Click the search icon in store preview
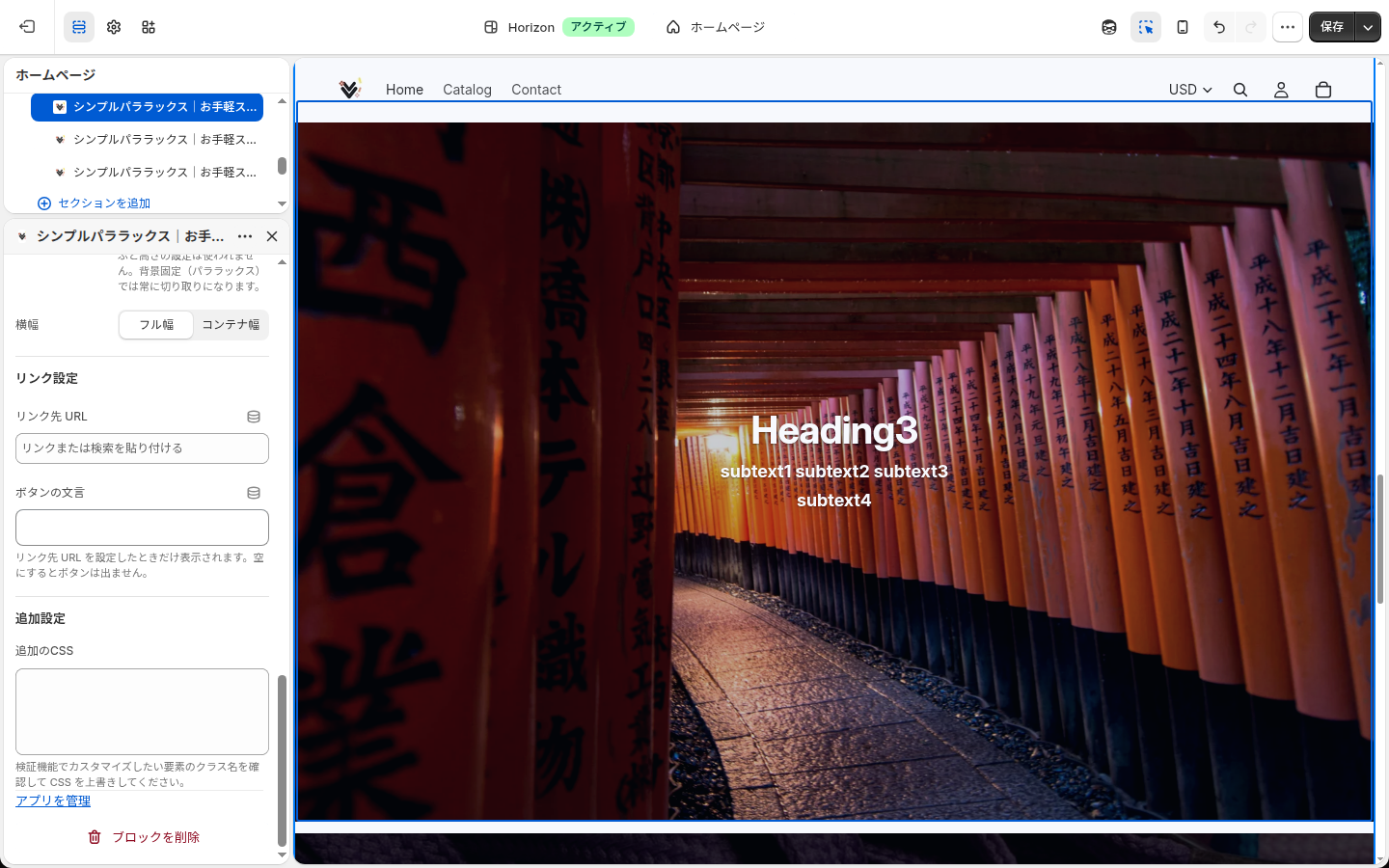The image size is (1389, 868). [1240, 90]
